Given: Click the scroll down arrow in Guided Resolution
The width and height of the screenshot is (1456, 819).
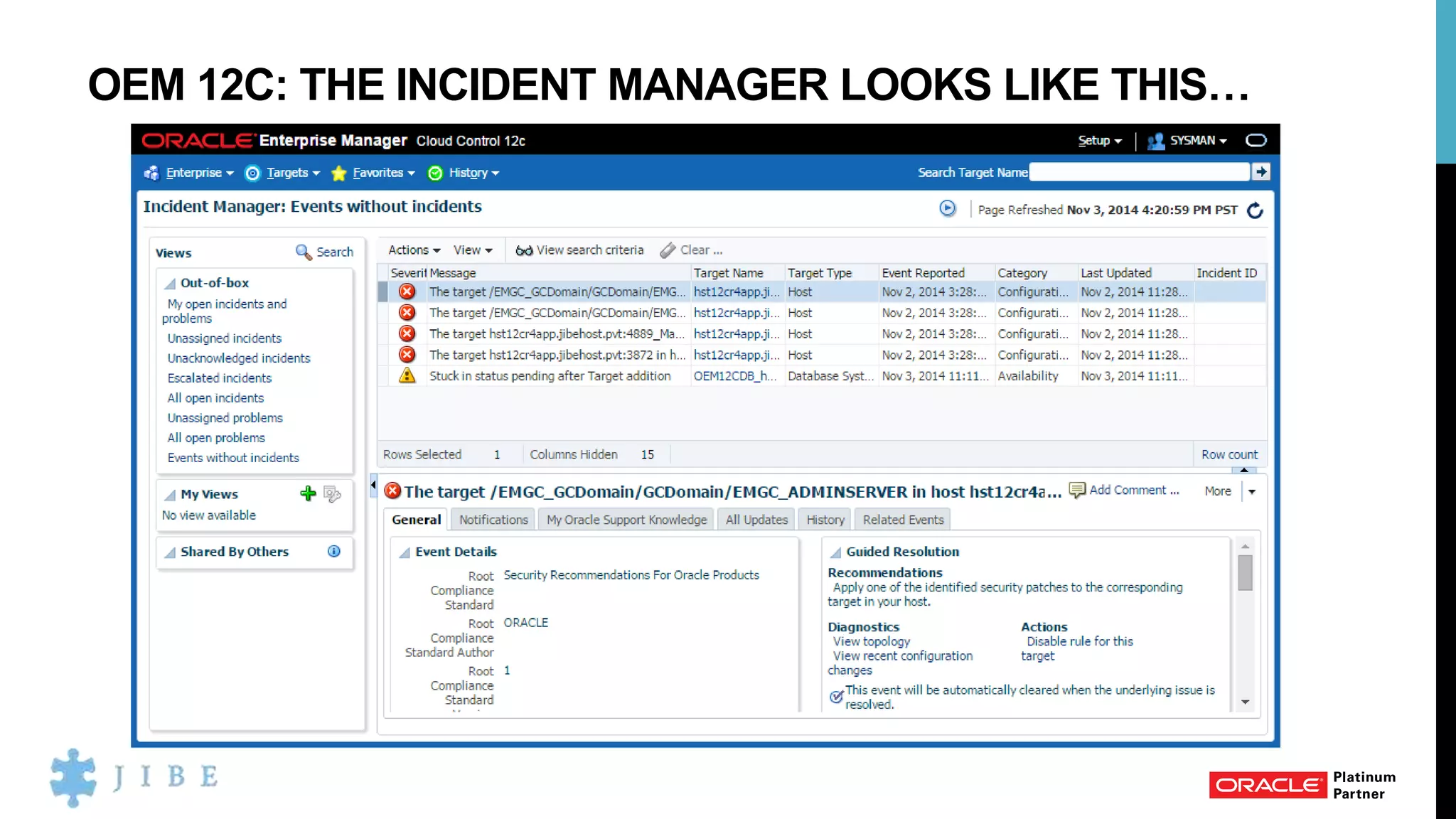Looking at the screenshot, I should pos(1245,702).
